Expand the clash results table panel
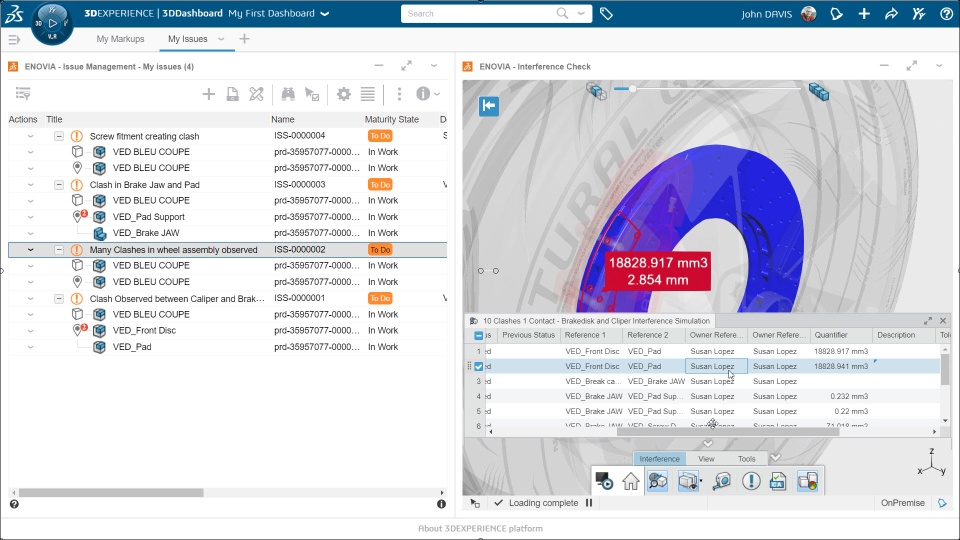Viewport: 960px width, 540px height. tap(928, 321)
